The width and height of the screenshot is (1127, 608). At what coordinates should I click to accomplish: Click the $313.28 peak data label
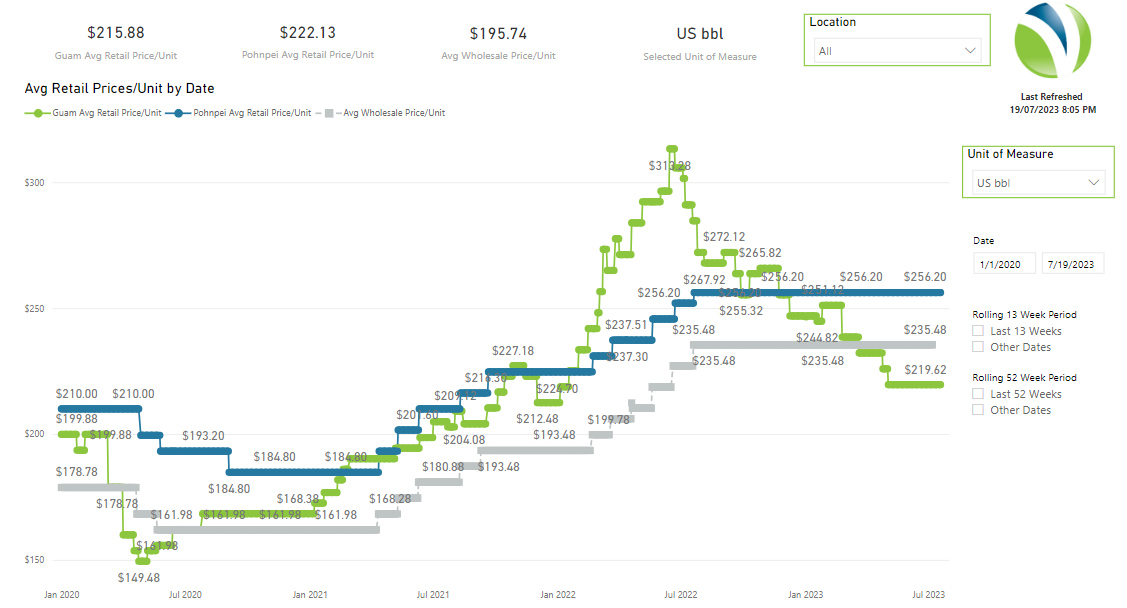tap(669, 166)
